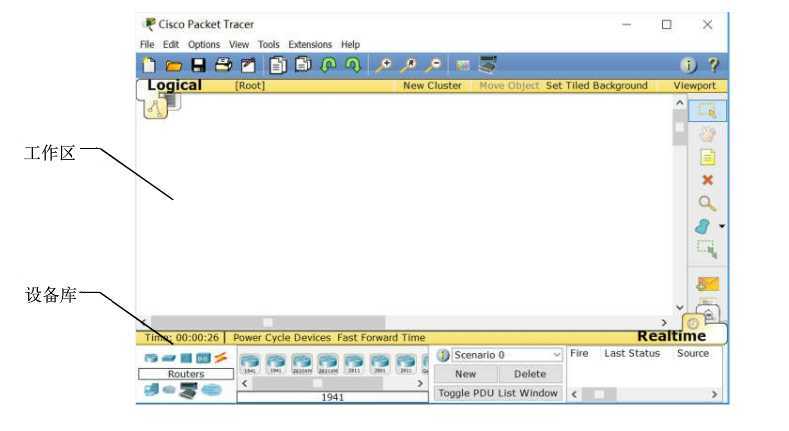Open the Custom Devices Dialog icon
789x431 pixels.
click(x=488, y=65)
